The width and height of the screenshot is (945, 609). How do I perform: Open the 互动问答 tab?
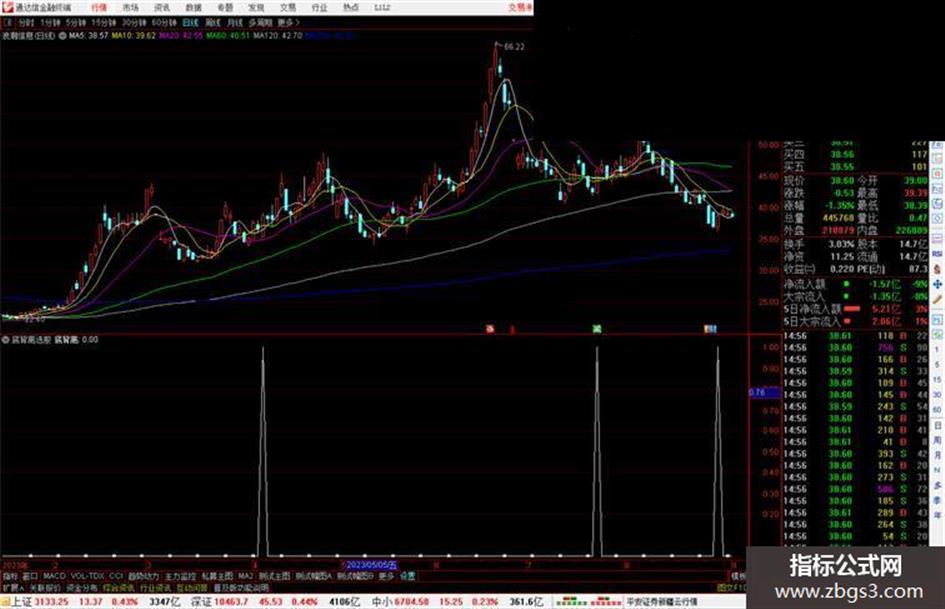coord(192,588)
